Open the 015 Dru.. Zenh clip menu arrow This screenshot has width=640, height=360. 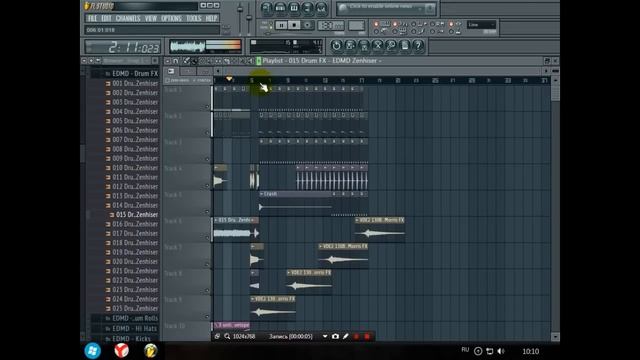[216, 220]
